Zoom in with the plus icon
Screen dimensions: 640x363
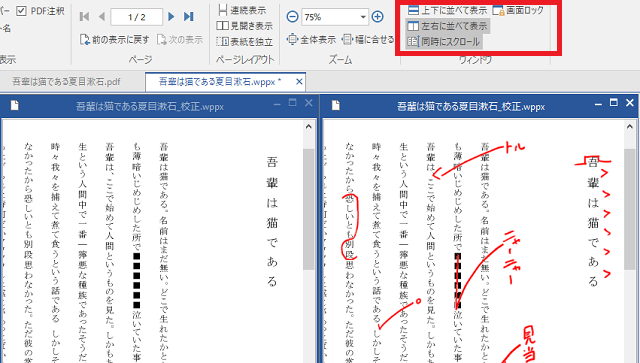click(378, 17)
